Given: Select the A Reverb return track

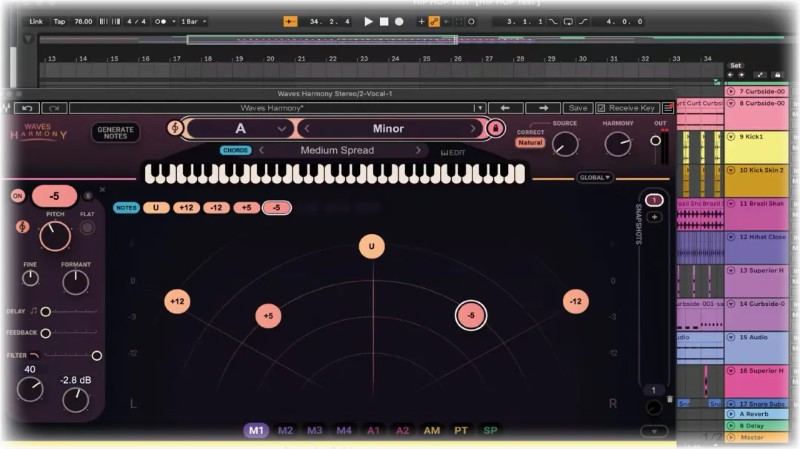Looking at the screenshot, I should [x=757, y=414].
